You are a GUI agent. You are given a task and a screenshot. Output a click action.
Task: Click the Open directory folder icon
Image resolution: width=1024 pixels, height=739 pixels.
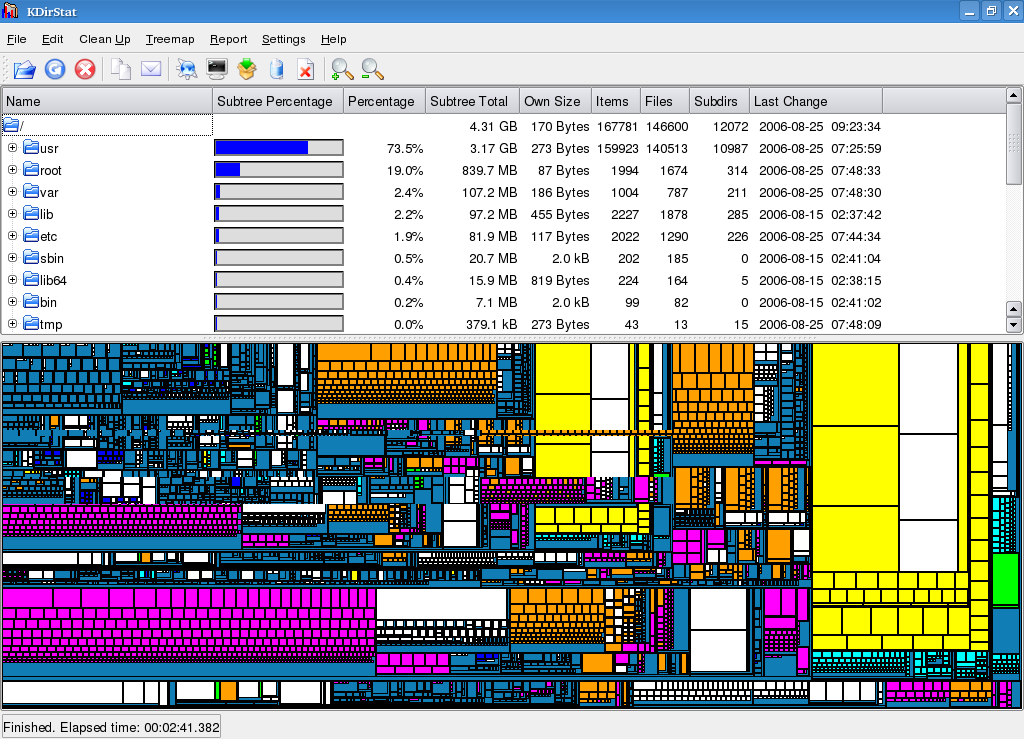(x=24, y=69)
